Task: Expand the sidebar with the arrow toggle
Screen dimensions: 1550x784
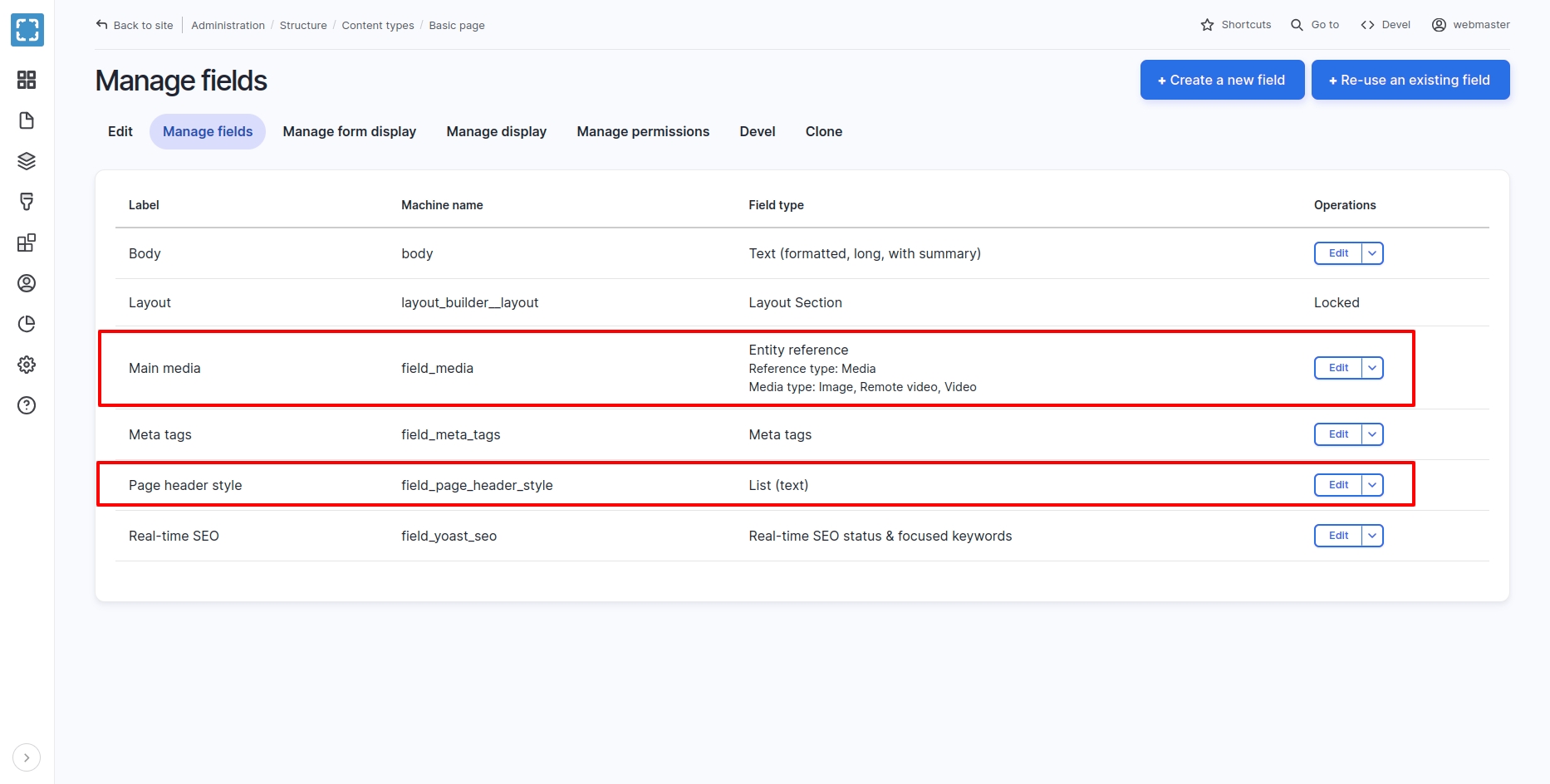Action: [27, 757]
